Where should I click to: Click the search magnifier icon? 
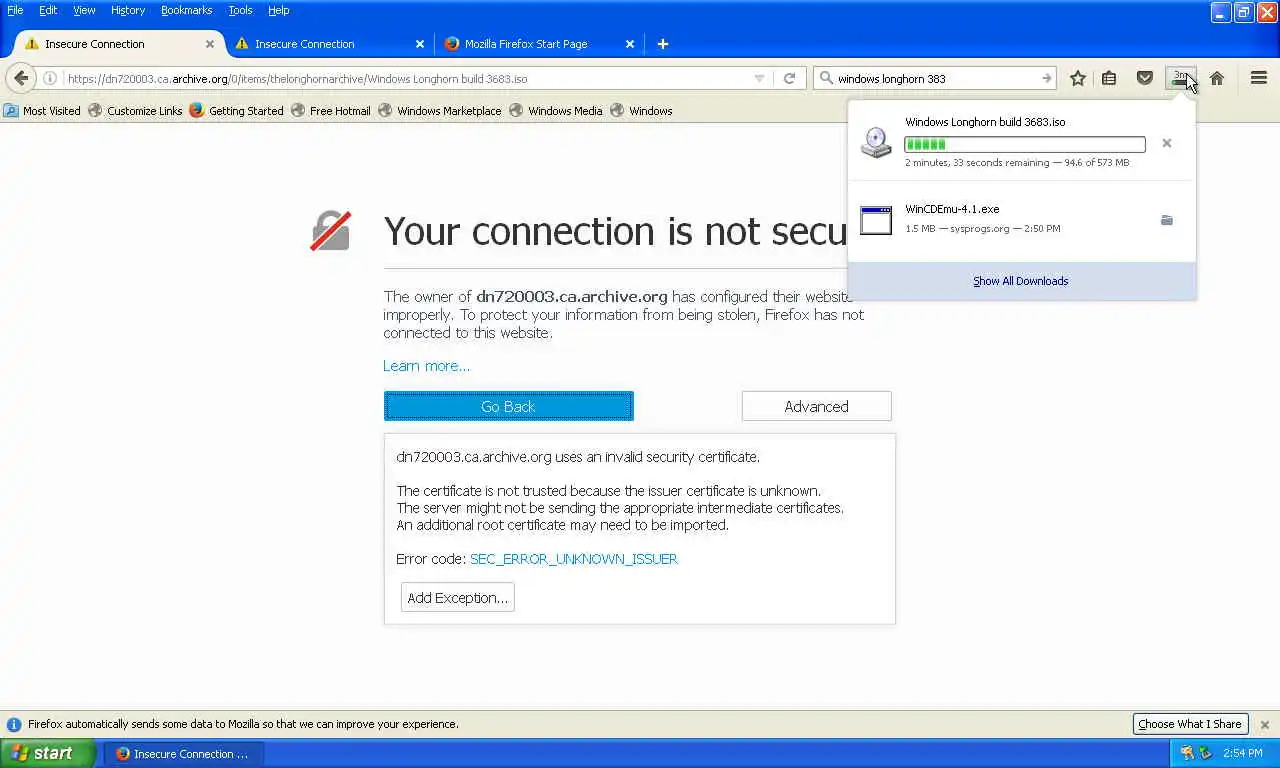pyautogui.click(x=826, y=78)
